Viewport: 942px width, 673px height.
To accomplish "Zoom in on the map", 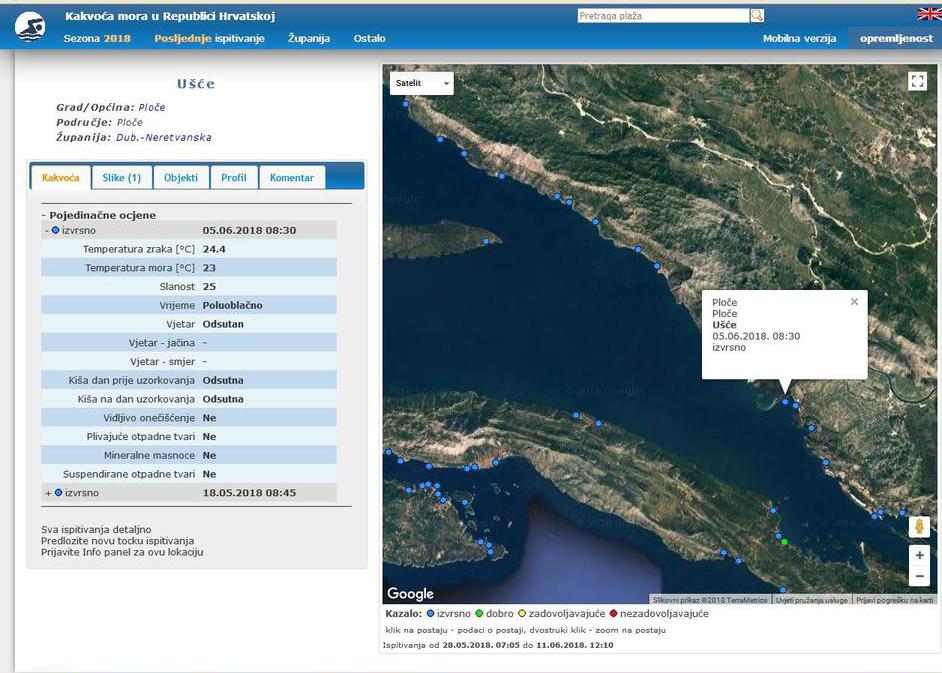I will [919, 554].
